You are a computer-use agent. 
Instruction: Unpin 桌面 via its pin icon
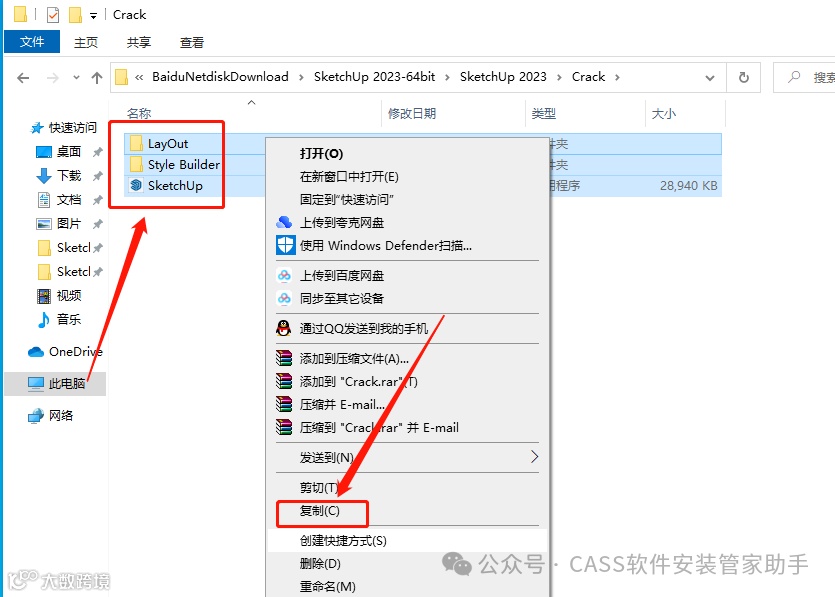pos(97,152)
